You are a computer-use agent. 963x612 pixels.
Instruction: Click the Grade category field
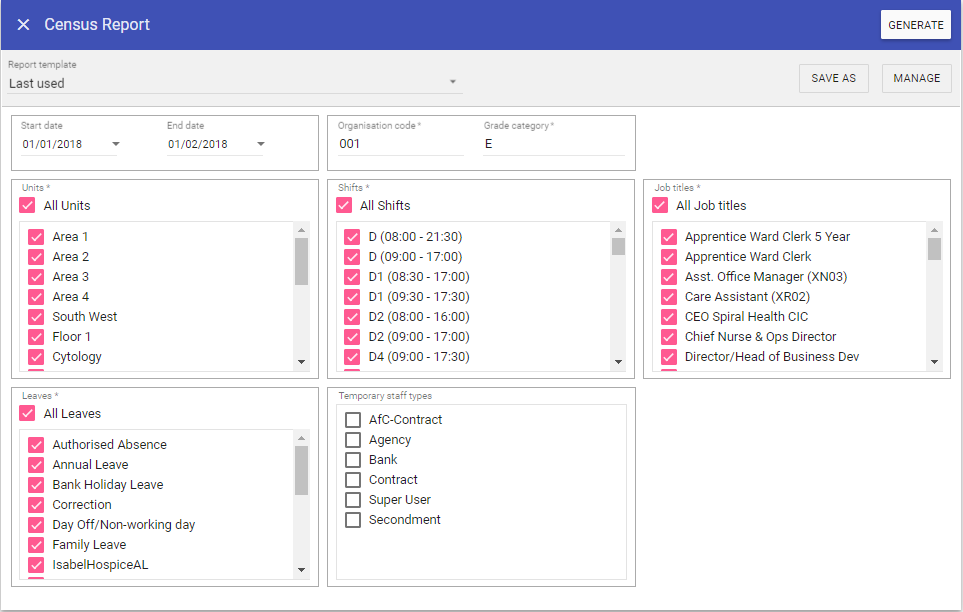553,144
